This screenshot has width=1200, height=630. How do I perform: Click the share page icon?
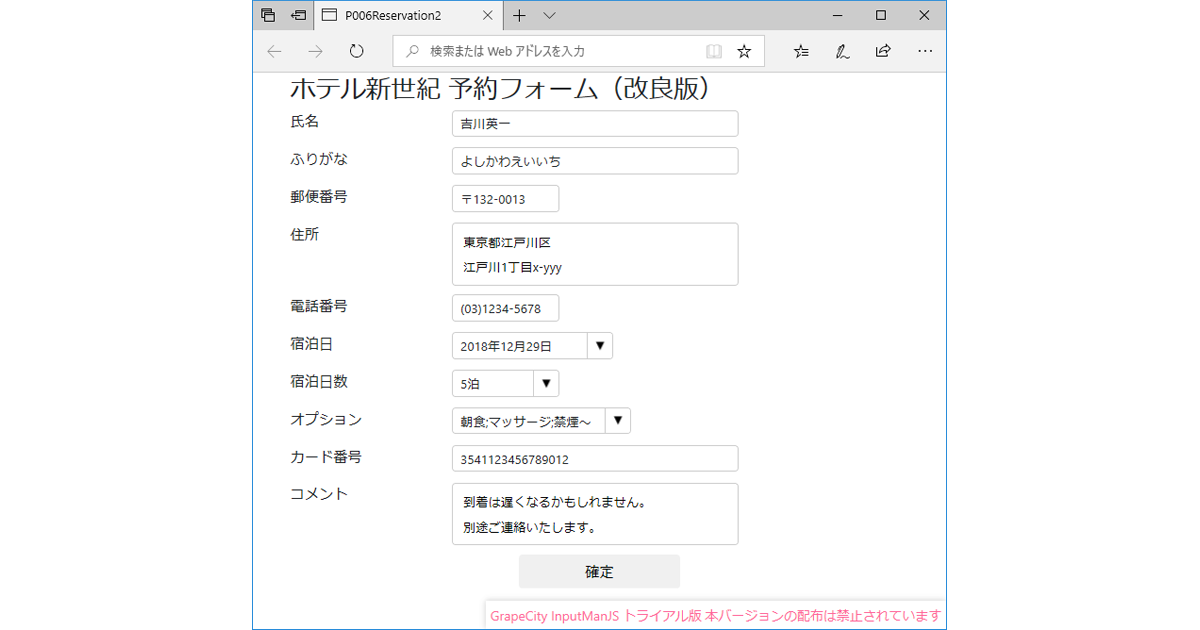coord(883,51)
